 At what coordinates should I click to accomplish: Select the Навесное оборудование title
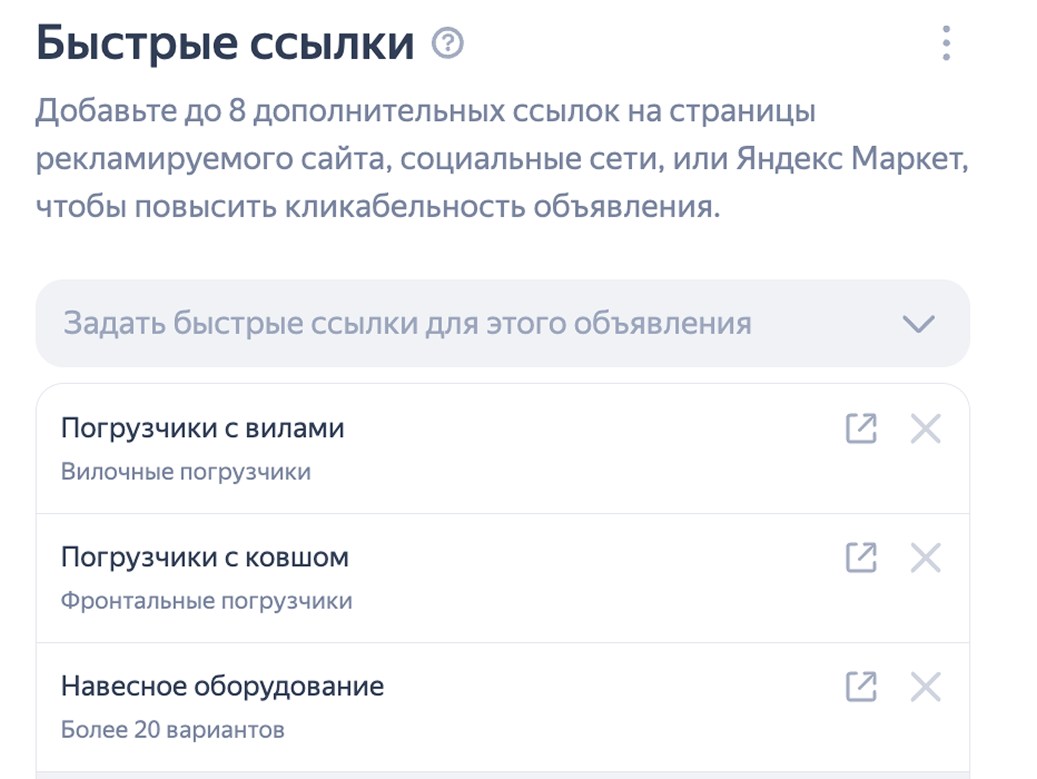(222, 686)
